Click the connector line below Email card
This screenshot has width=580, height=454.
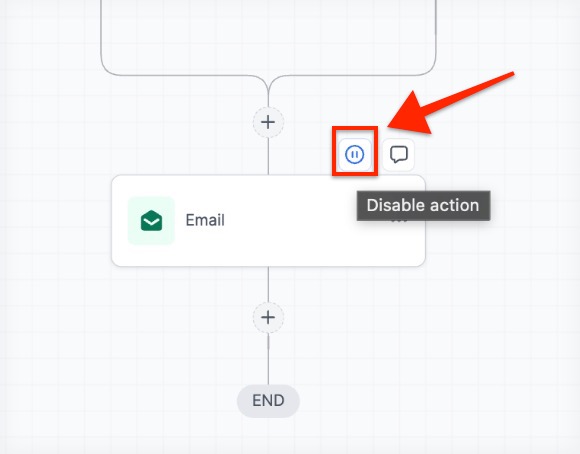[x=268, y=284]
